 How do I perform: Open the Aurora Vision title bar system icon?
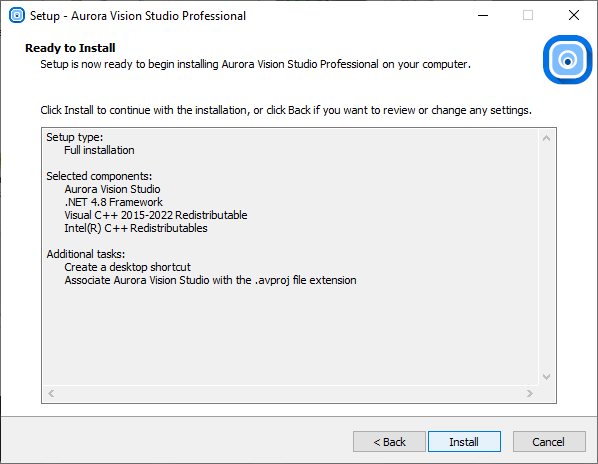pyautogui.click(x=17, y=16)
